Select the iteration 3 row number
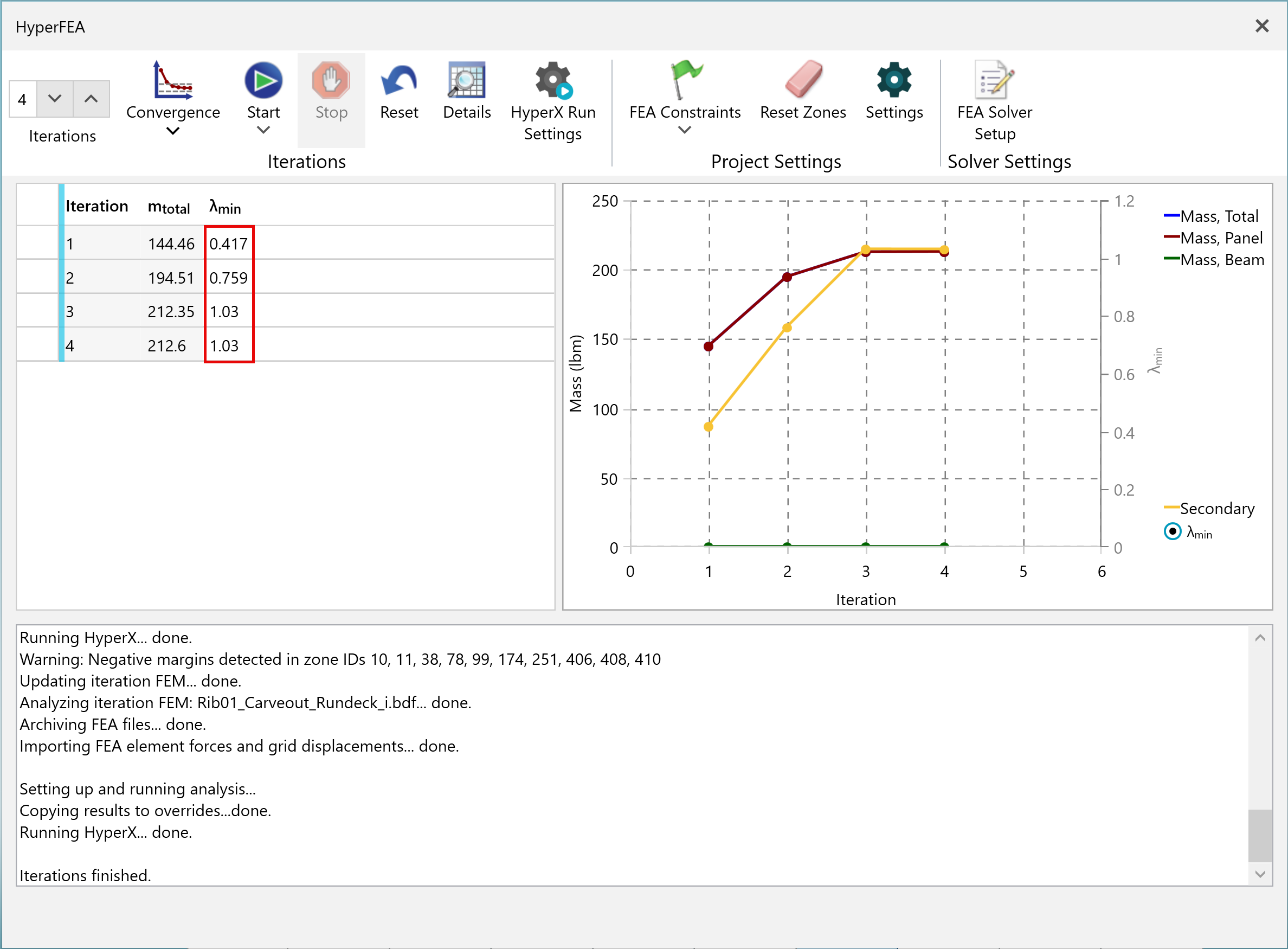 [x=69, y=311]
